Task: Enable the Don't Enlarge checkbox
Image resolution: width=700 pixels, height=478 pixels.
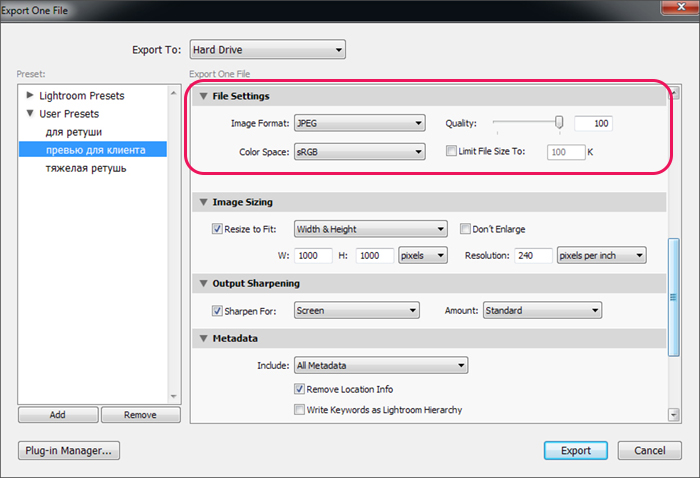Action: [x=465, y=229]
